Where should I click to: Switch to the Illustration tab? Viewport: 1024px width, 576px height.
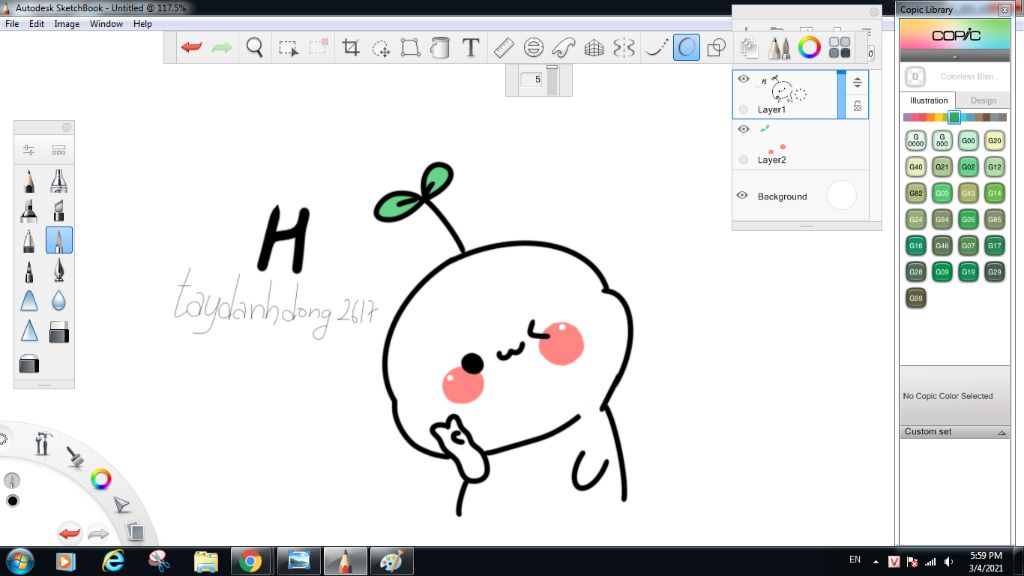pyautogui.click(x=929, y=101)
